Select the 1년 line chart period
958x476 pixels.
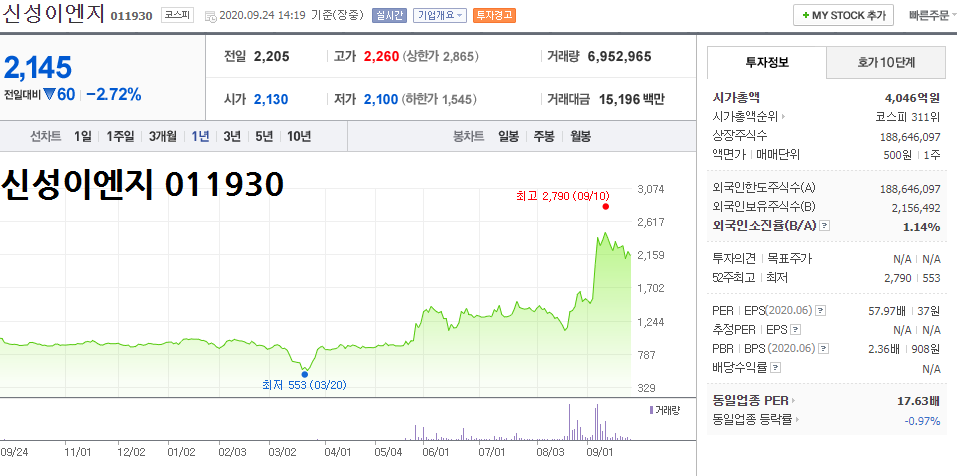(200, 136)
